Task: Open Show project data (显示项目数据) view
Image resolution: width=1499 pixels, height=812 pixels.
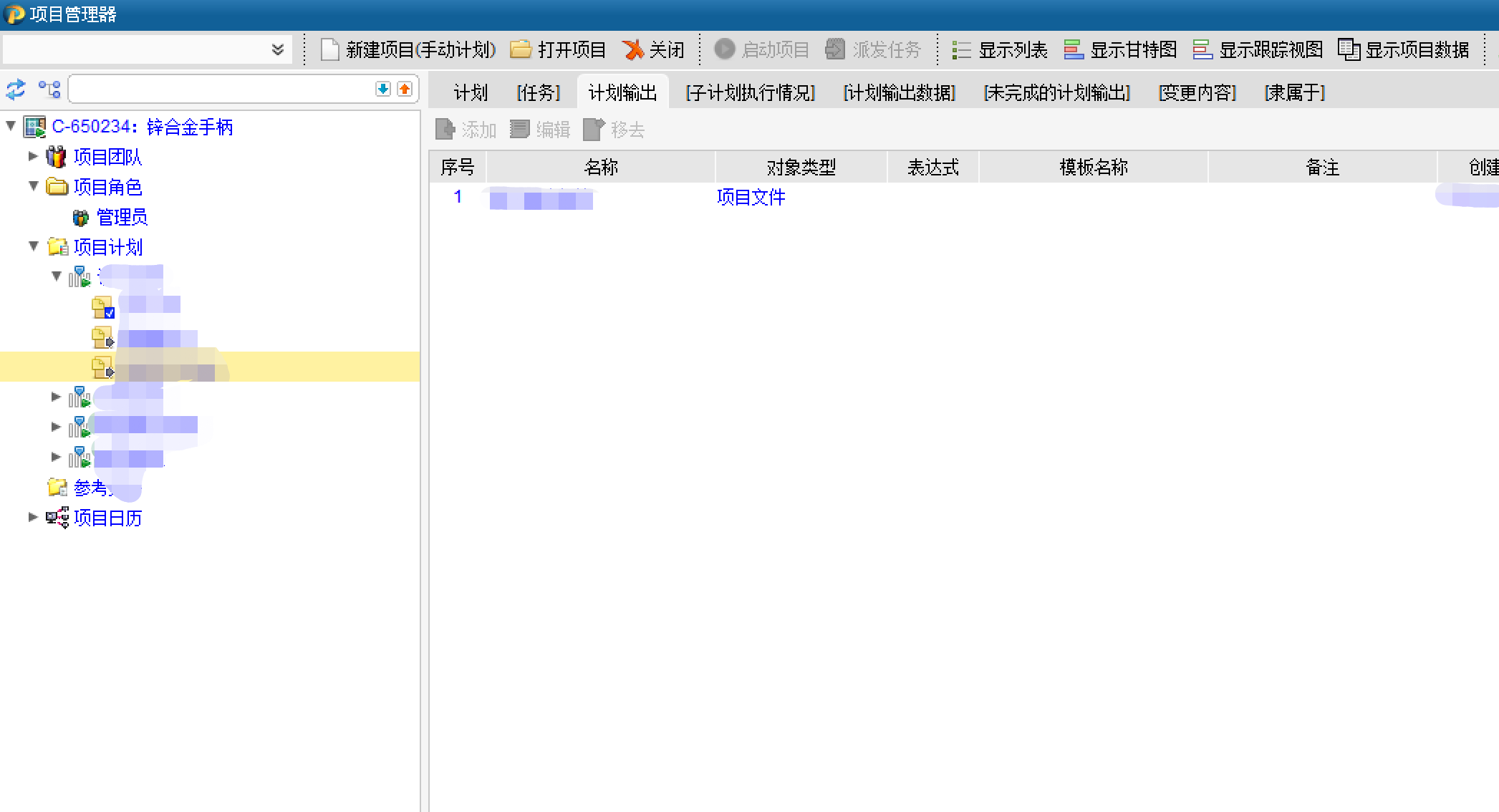Action: [x=1403, y=49]
